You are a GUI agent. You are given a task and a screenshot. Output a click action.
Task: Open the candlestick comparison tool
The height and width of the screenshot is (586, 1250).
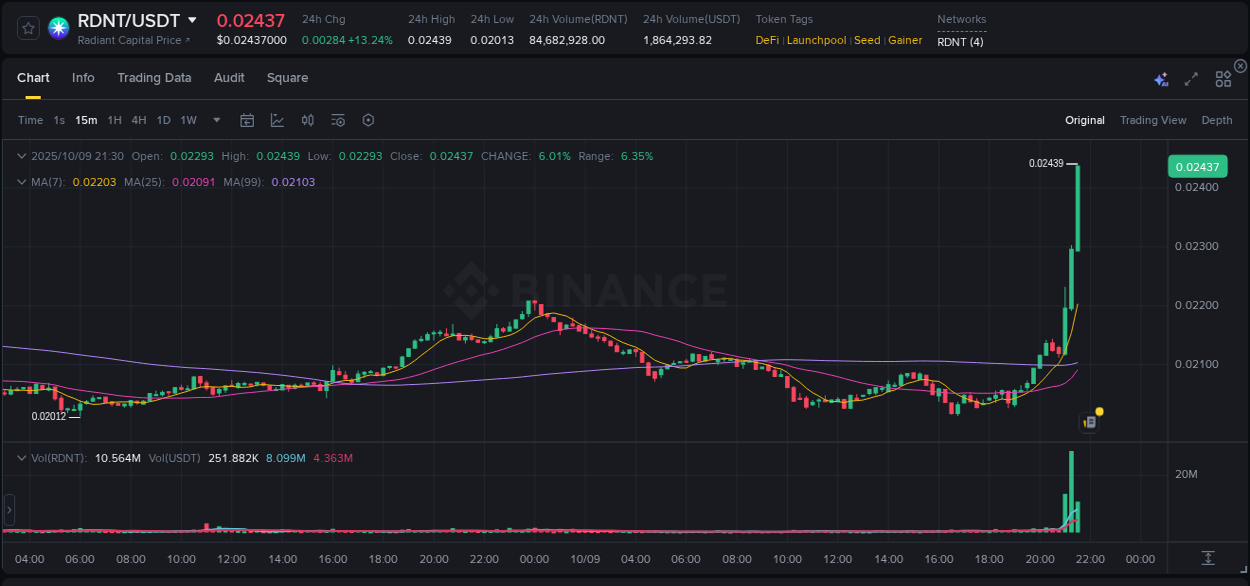click(x=308, y=120)
